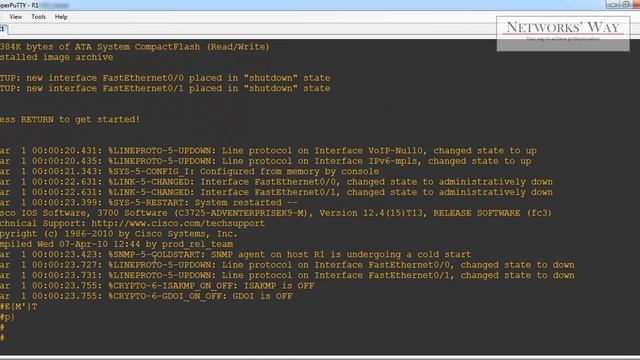This screenshot has width=640, height=360.
Task: Click the line 'ess RETURN to get started!'
Action: pos(70,120)
